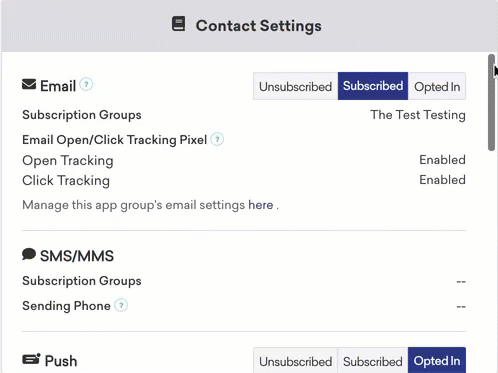Click the Contact Settings book icon
The image size is (498, 373).
pyautogui.click(x=178, y=24)
